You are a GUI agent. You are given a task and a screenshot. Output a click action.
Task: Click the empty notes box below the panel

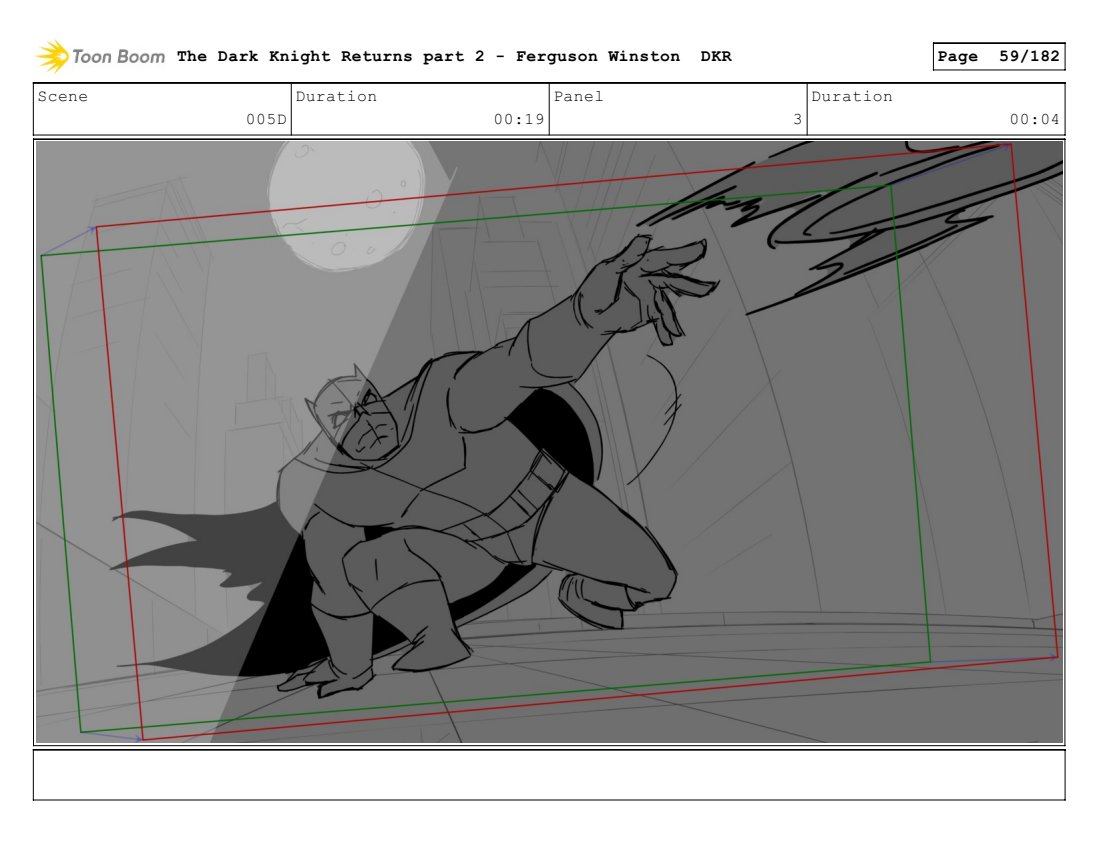pyautogui.click(x=549, y=775)
